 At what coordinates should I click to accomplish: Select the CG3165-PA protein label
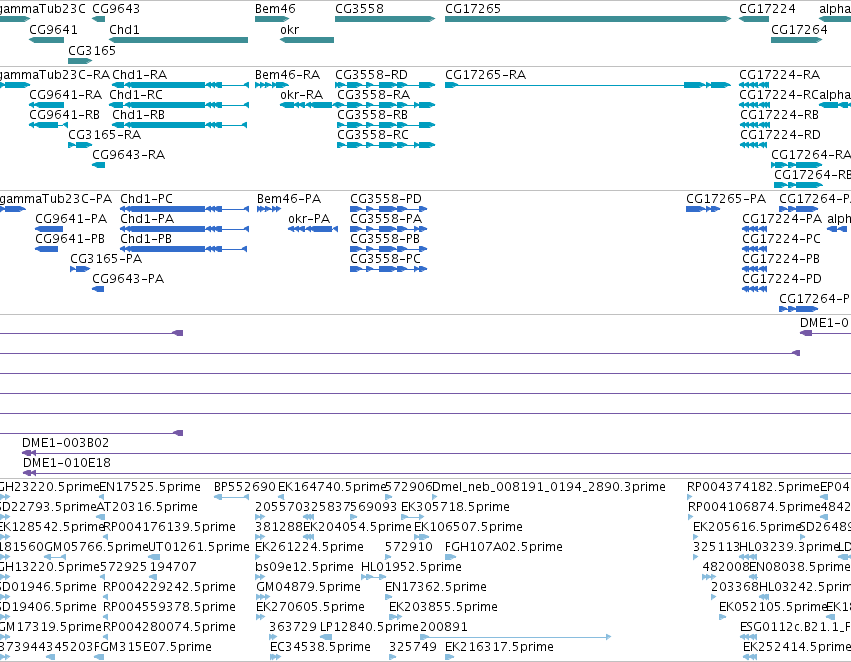pyautogui.click(x=106, y=259)
